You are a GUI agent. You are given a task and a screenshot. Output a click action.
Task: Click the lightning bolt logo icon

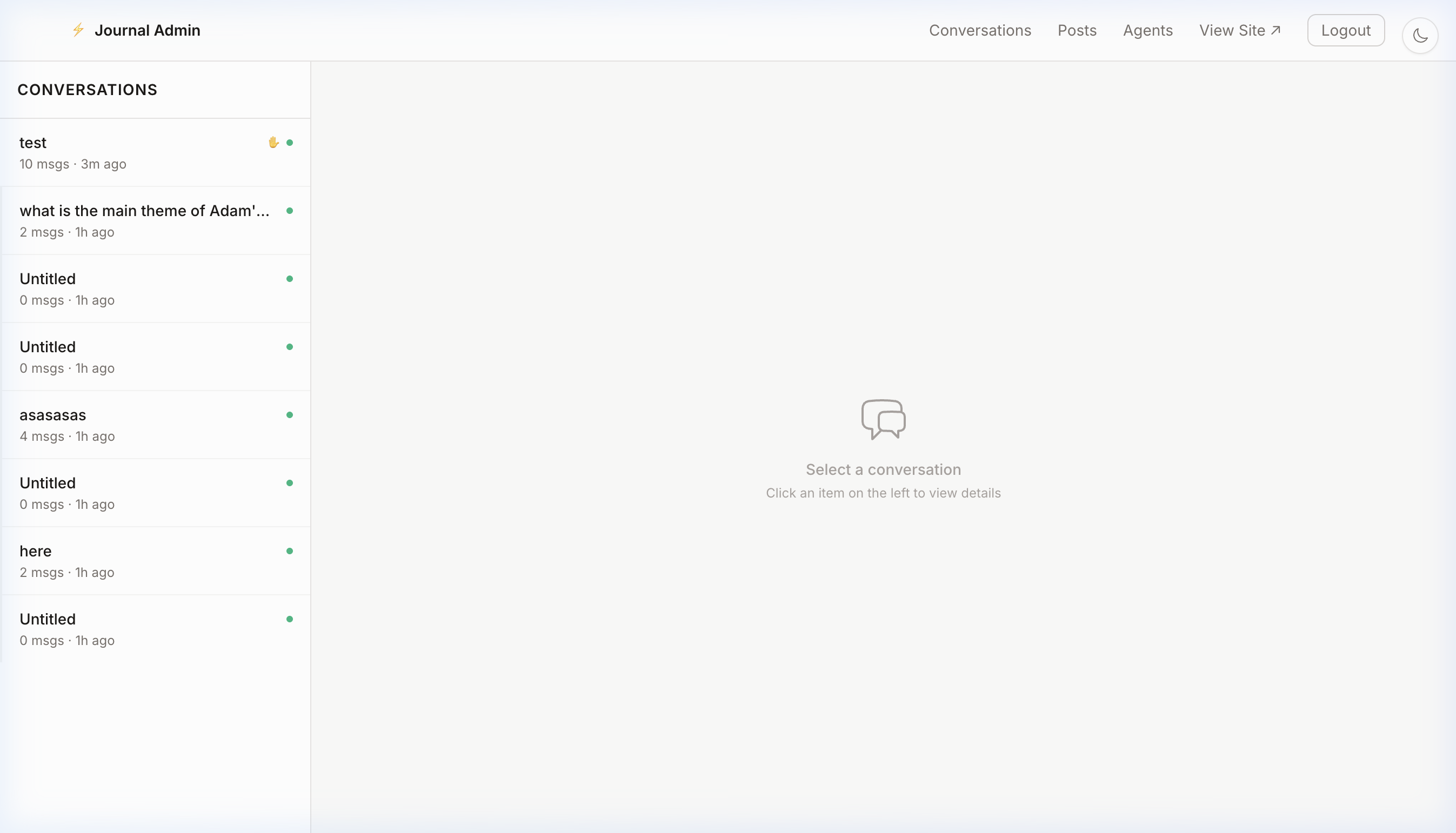tap(78, 30)
